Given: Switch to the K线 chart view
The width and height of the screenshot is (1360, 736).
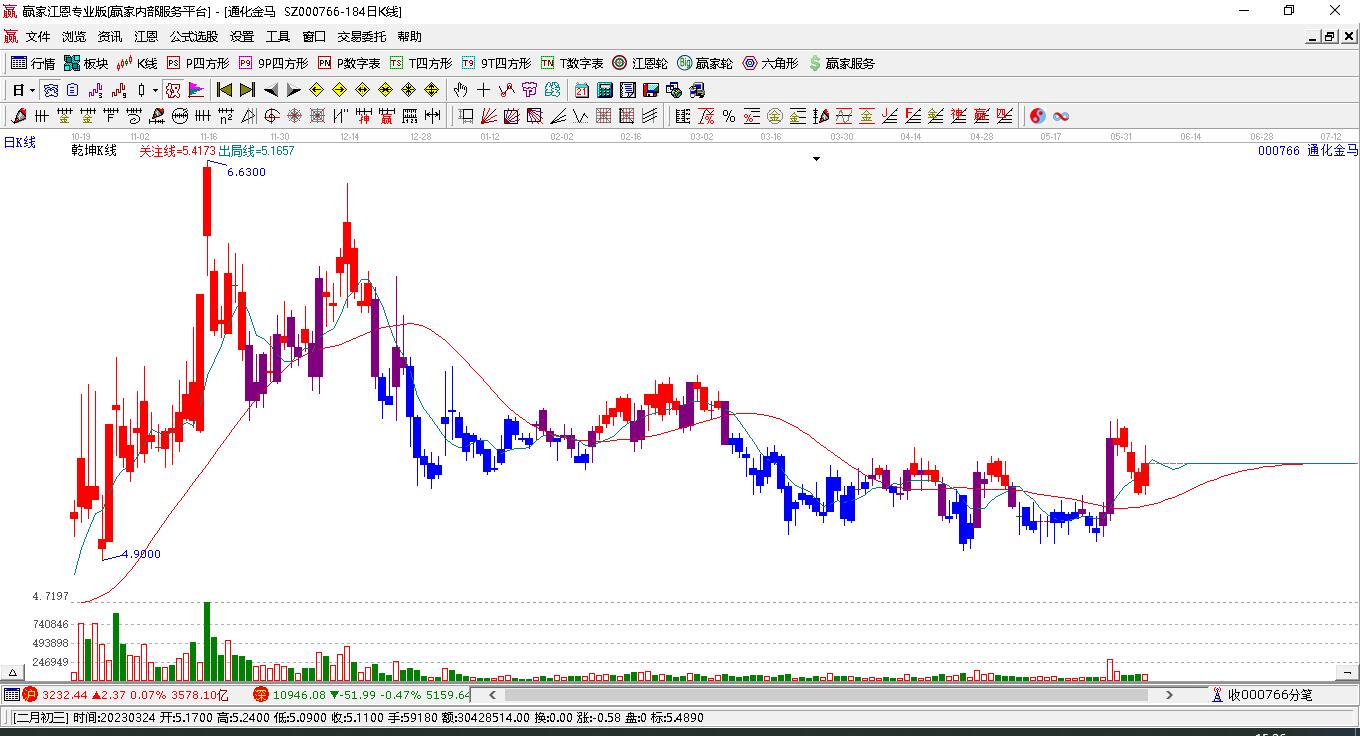Looking at the screenshot, I should pos(137,63).
